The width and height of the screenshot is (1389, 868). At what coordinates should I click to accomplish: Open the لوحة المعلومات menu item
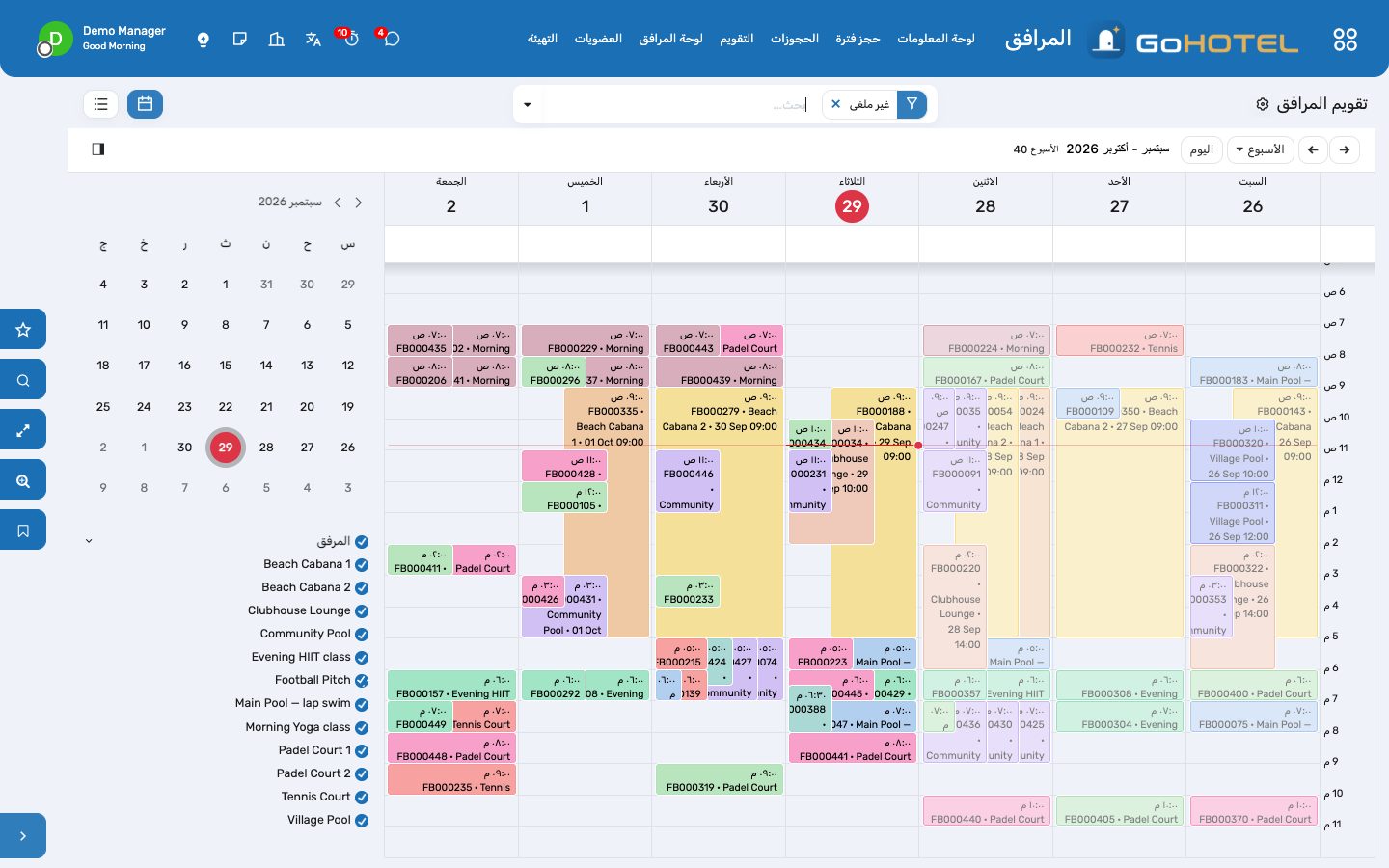click(x=936, y=39)
